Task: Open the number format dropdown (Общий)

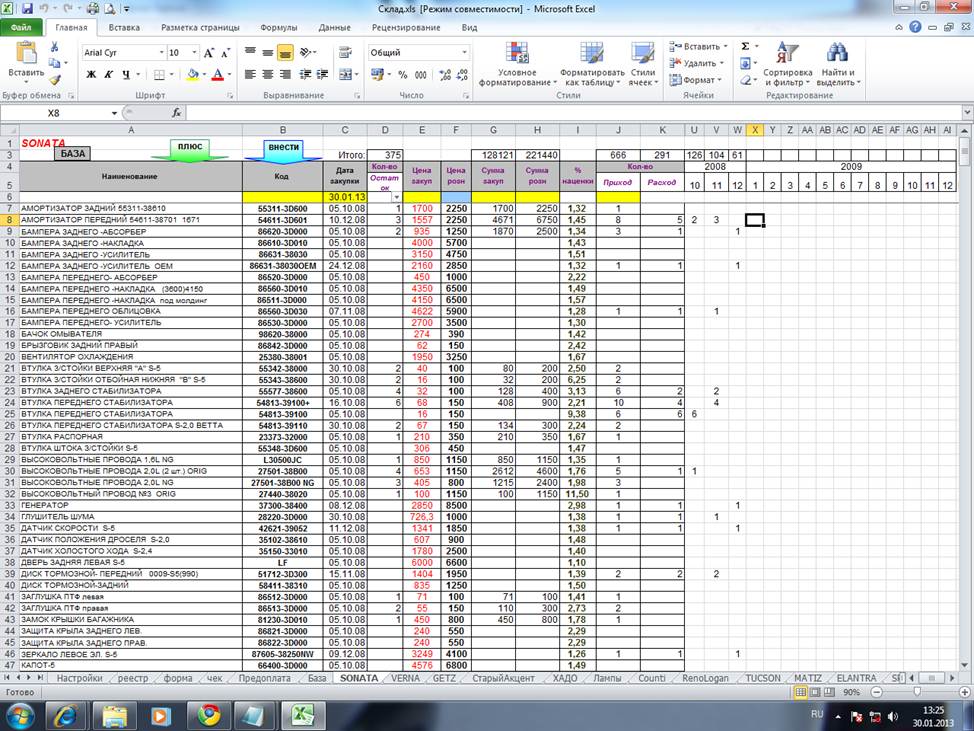Action: coord(464,53)
